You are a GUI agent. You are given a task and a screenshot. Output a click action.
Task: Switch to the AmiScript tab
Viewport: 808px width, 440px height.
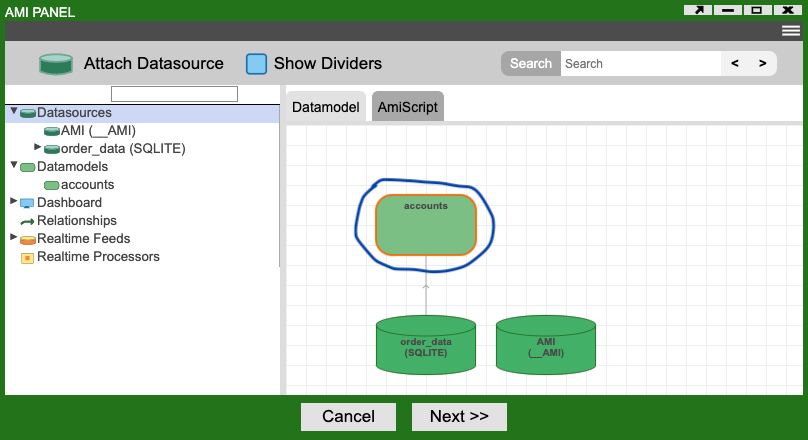click(407, 107)
